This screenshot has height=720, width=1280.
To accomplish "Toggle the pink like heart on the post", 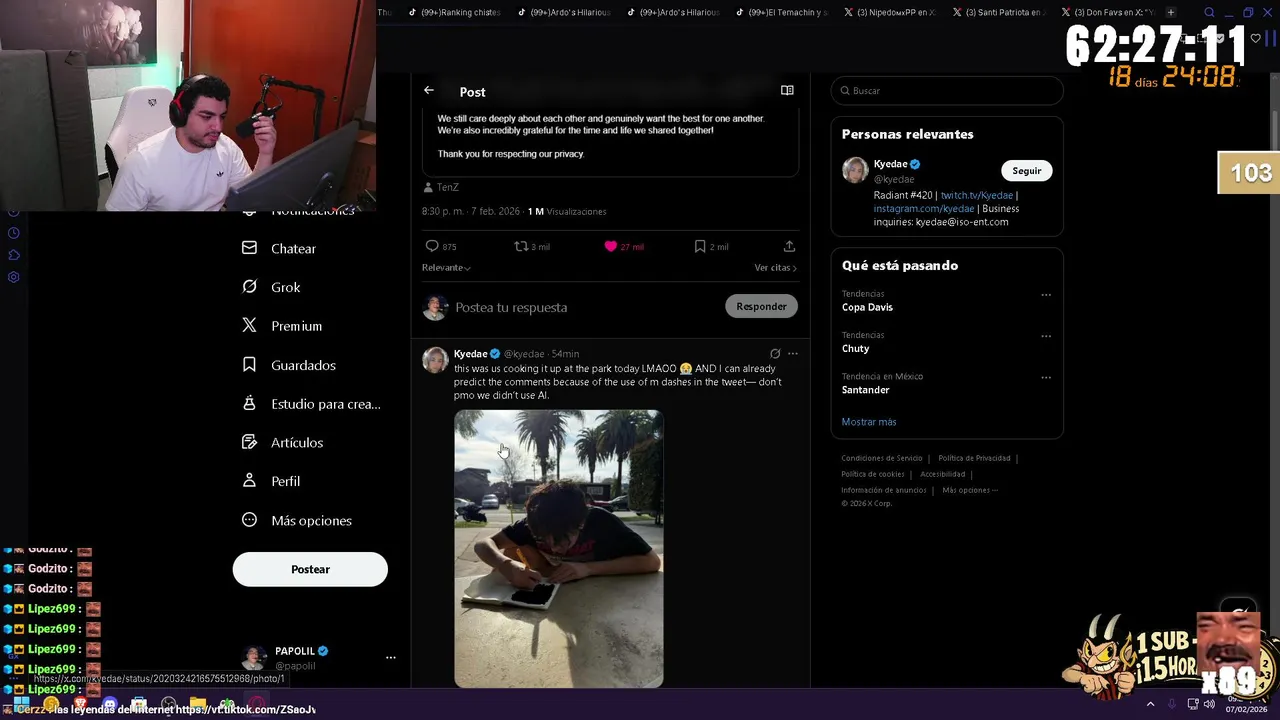I will point(610,246).
